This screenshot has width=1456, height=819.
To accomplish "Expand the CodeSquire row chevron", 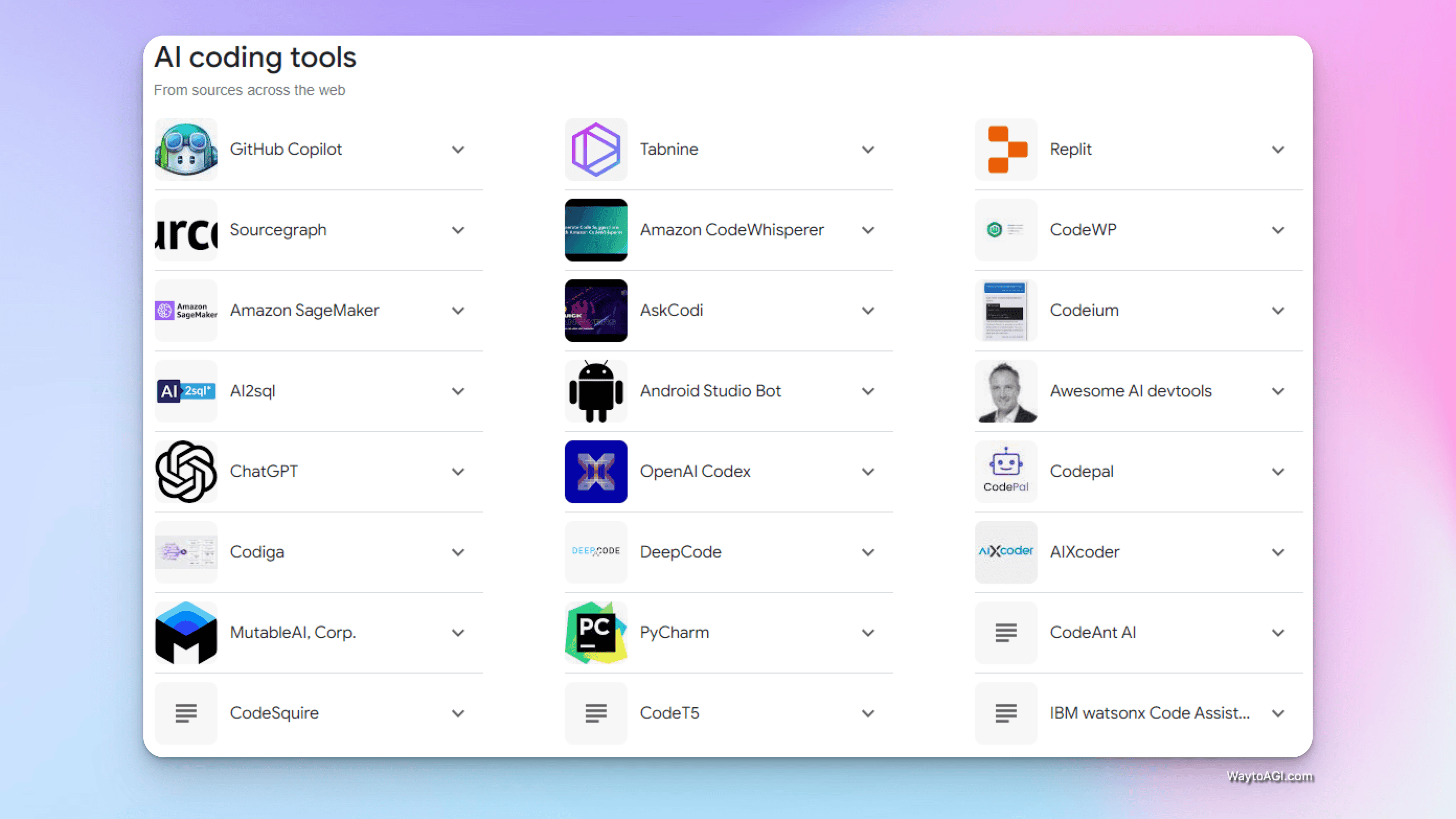I will point(458,713).
